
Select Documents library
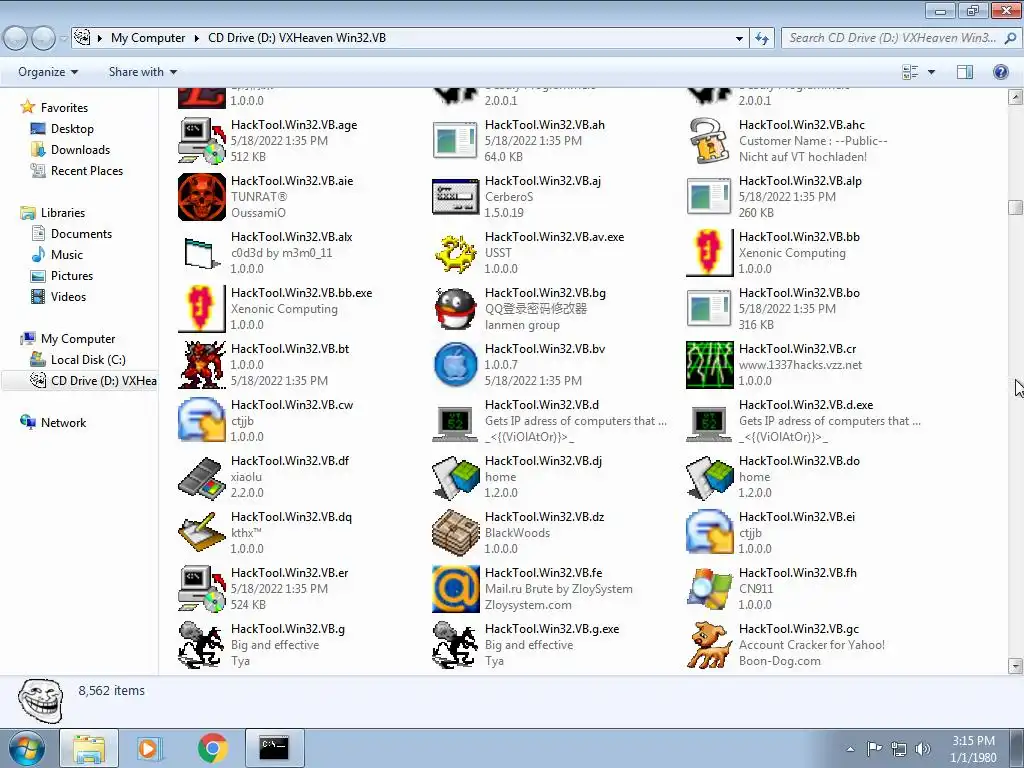[x=81, y=234]
